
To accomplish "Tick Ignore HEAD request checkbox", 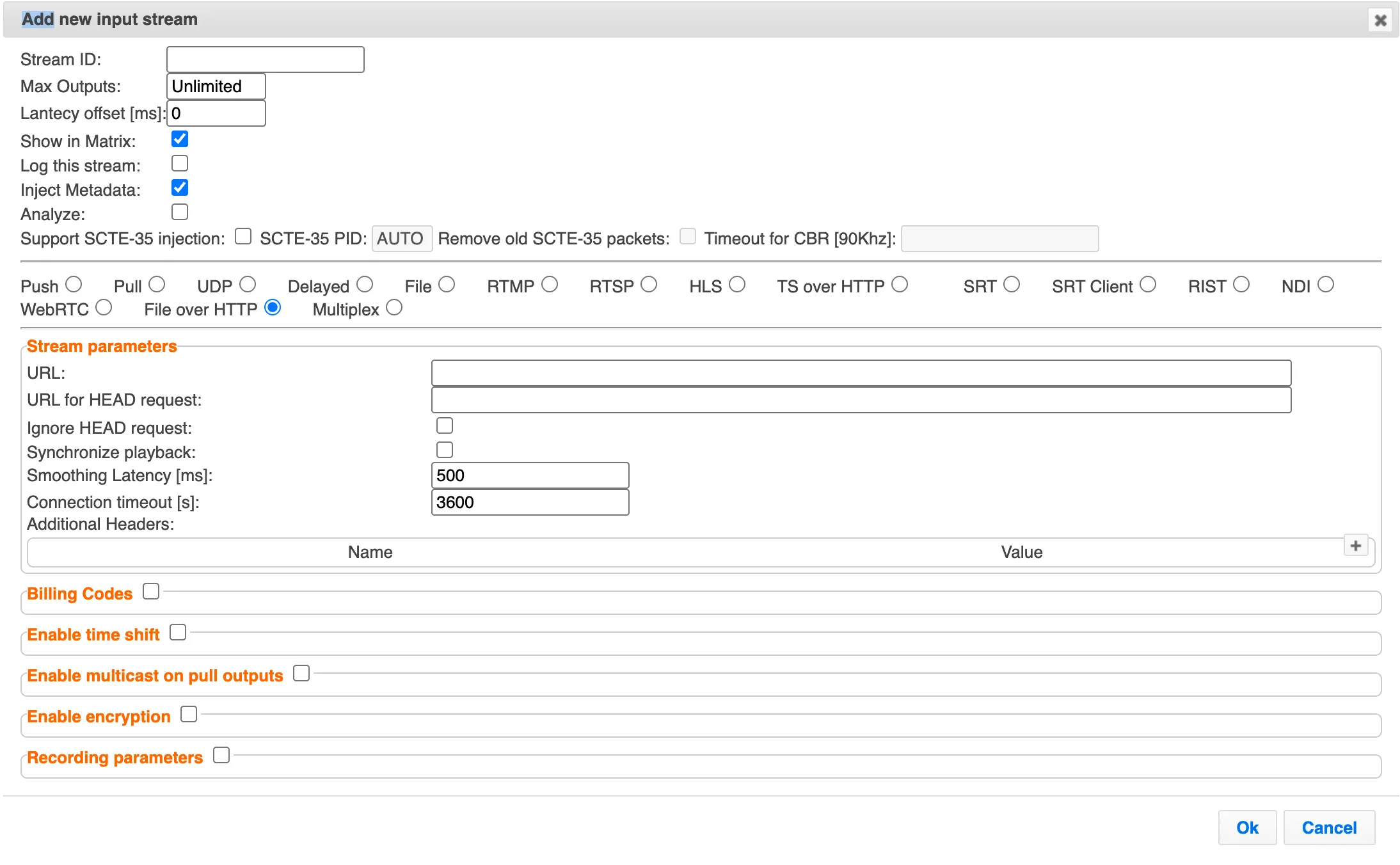I will tap(445, 425).
